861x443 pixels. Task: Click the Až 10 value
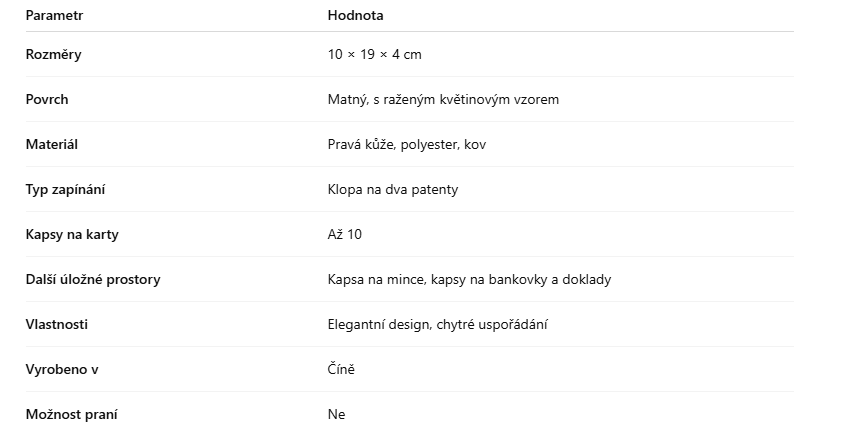pos(345,234)
